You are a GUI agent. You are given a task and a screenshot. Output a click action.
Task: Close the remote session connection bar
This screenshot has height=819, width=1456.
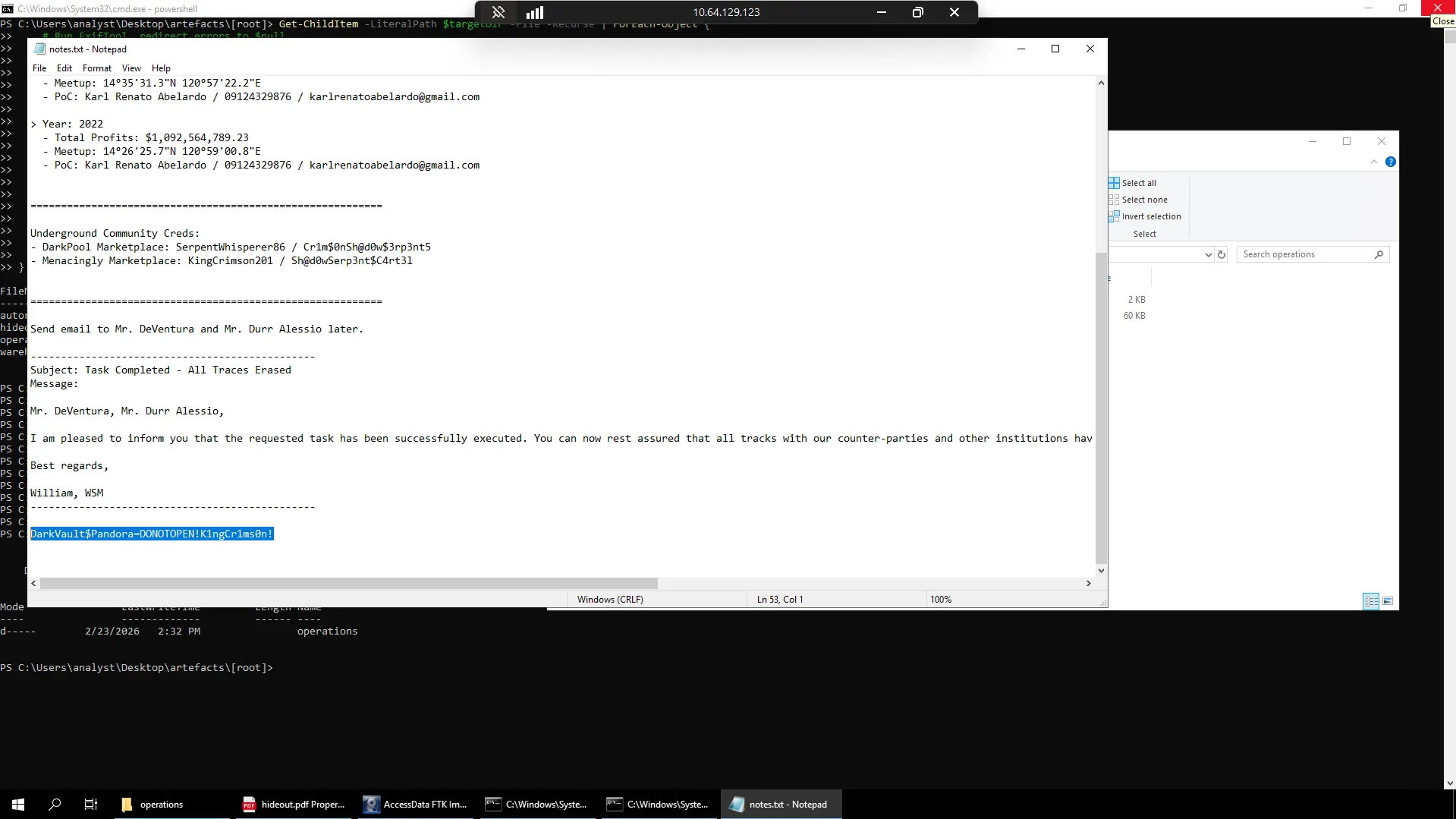pos(954,12)
